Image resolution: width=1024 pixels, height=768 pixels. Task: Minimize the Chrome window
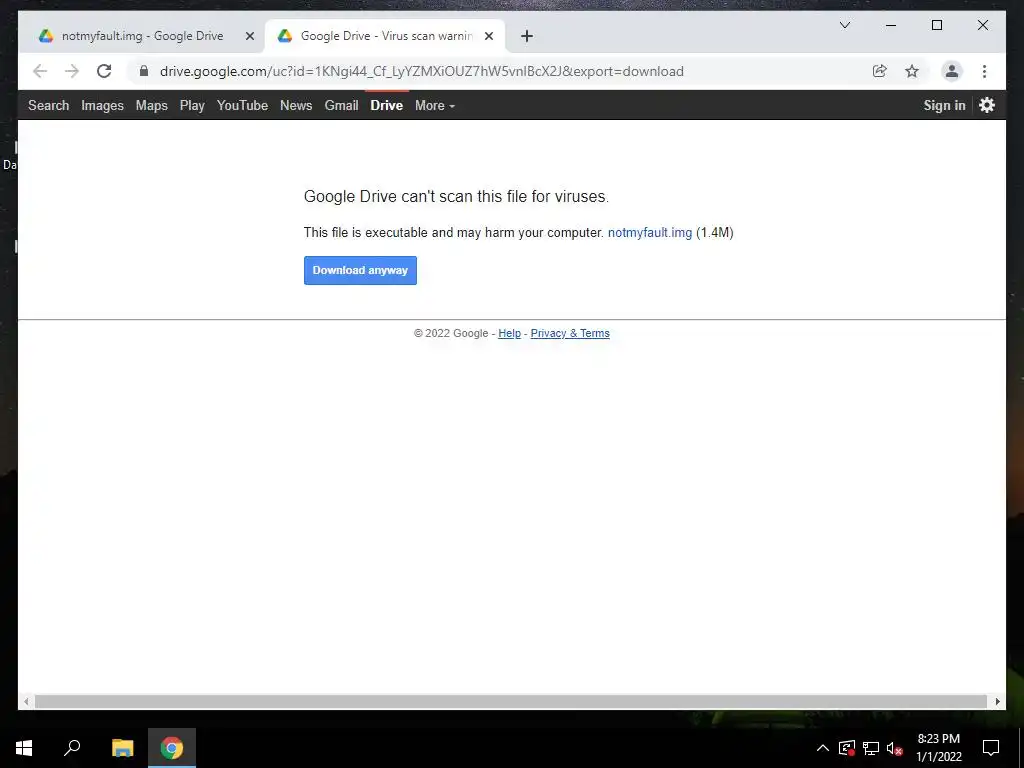point(891,25)
